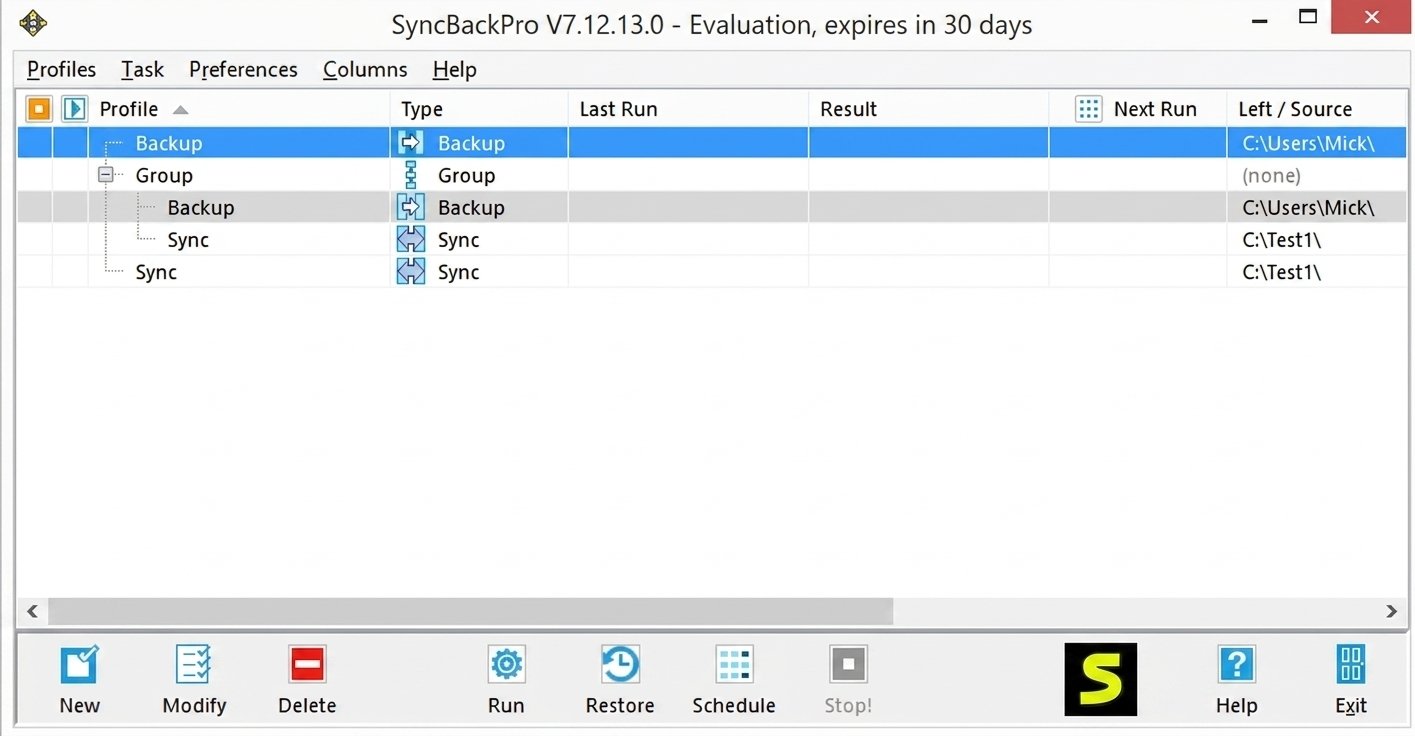Click the sync arrows icon in the Sync row under Group
Viewport: 1415px width, 736px height.
click(411, 240)
